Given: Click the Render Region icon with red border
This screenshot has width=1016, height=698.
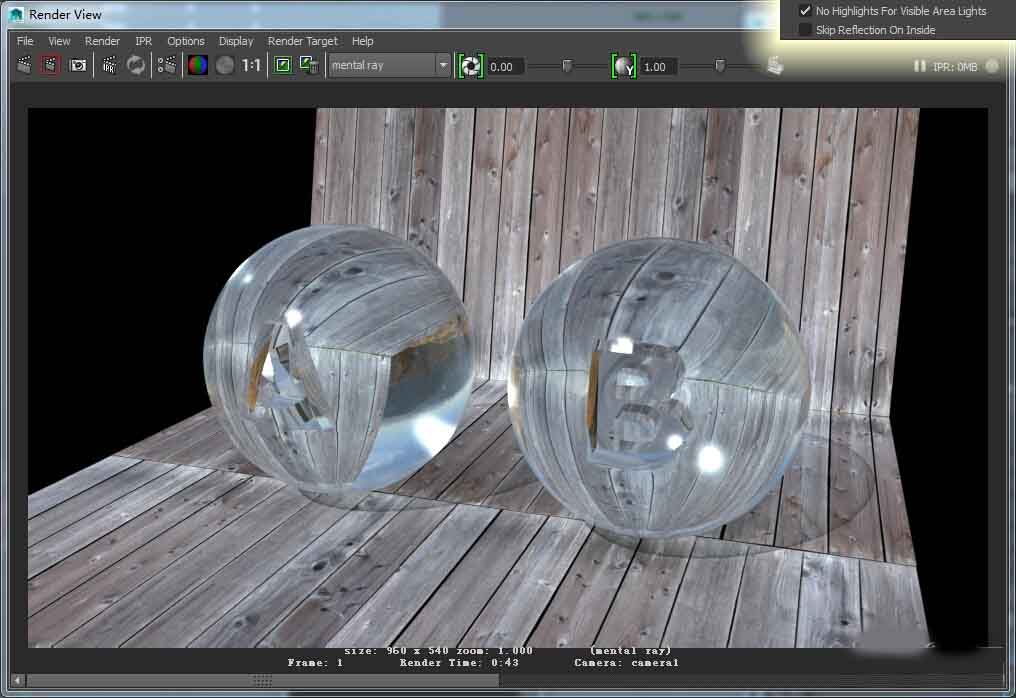Looking at the screenshot, I should [x=50, y=65].
